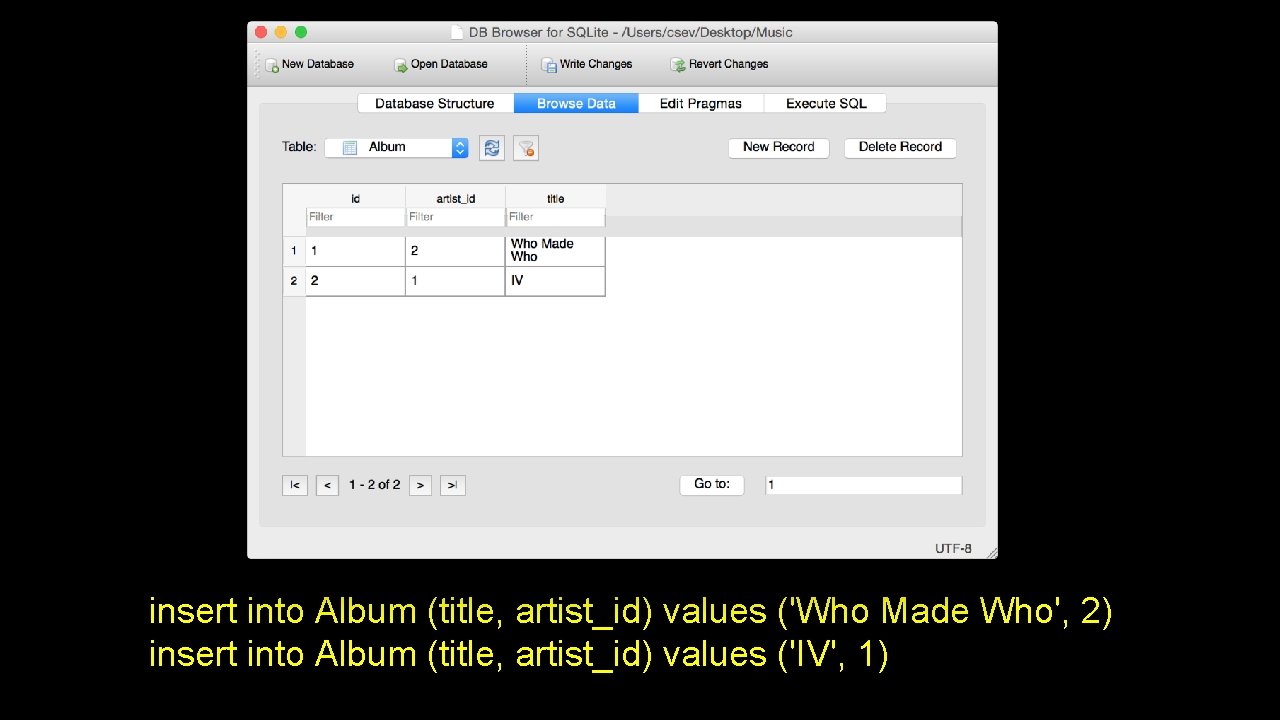Select the Browse Data tab

pyautogui.click(x=576, y=103)
